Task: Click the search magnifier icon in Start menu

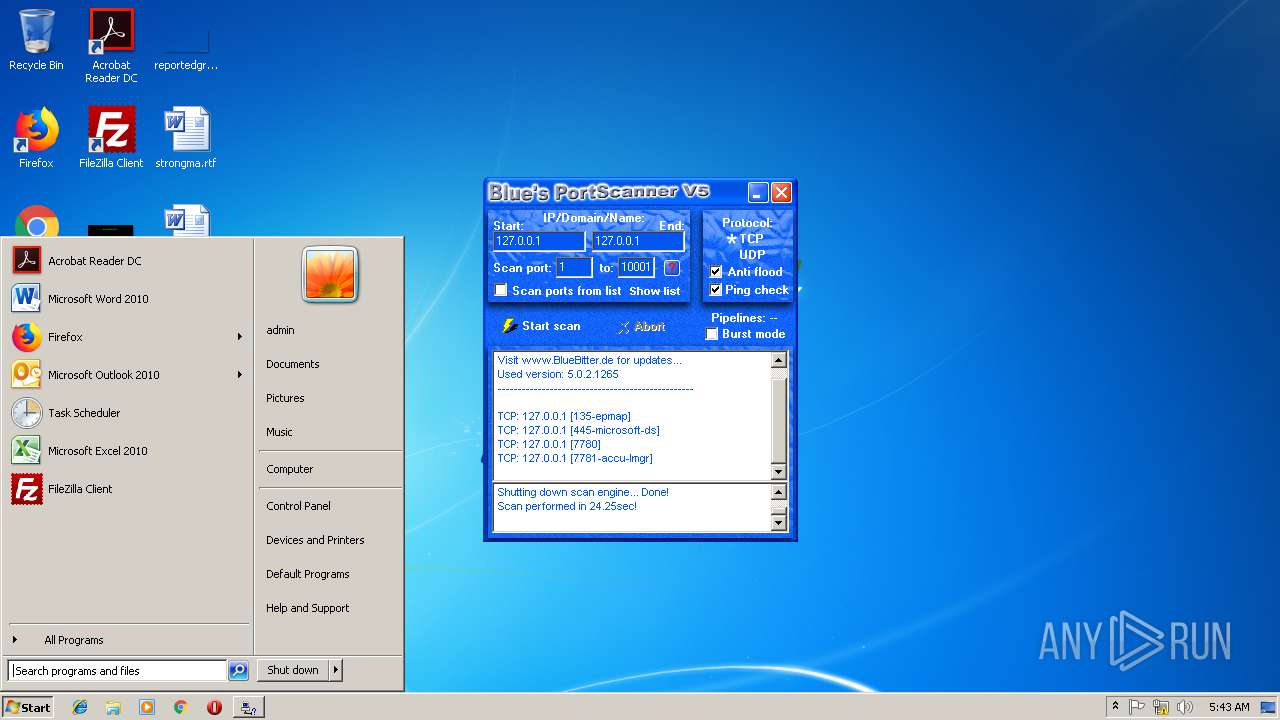Action: 238,671
